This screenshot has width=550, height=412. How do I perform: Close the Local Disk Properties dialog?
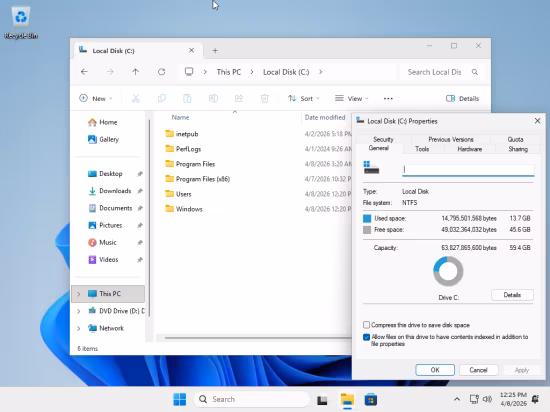click(x=537, y=121)
